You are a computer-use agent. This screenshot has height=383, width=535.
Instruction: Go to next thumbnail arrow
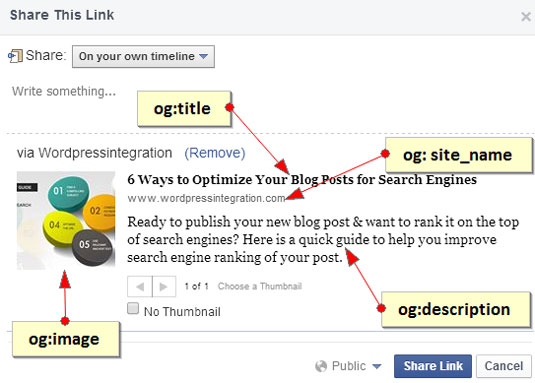tap(164, 286)
